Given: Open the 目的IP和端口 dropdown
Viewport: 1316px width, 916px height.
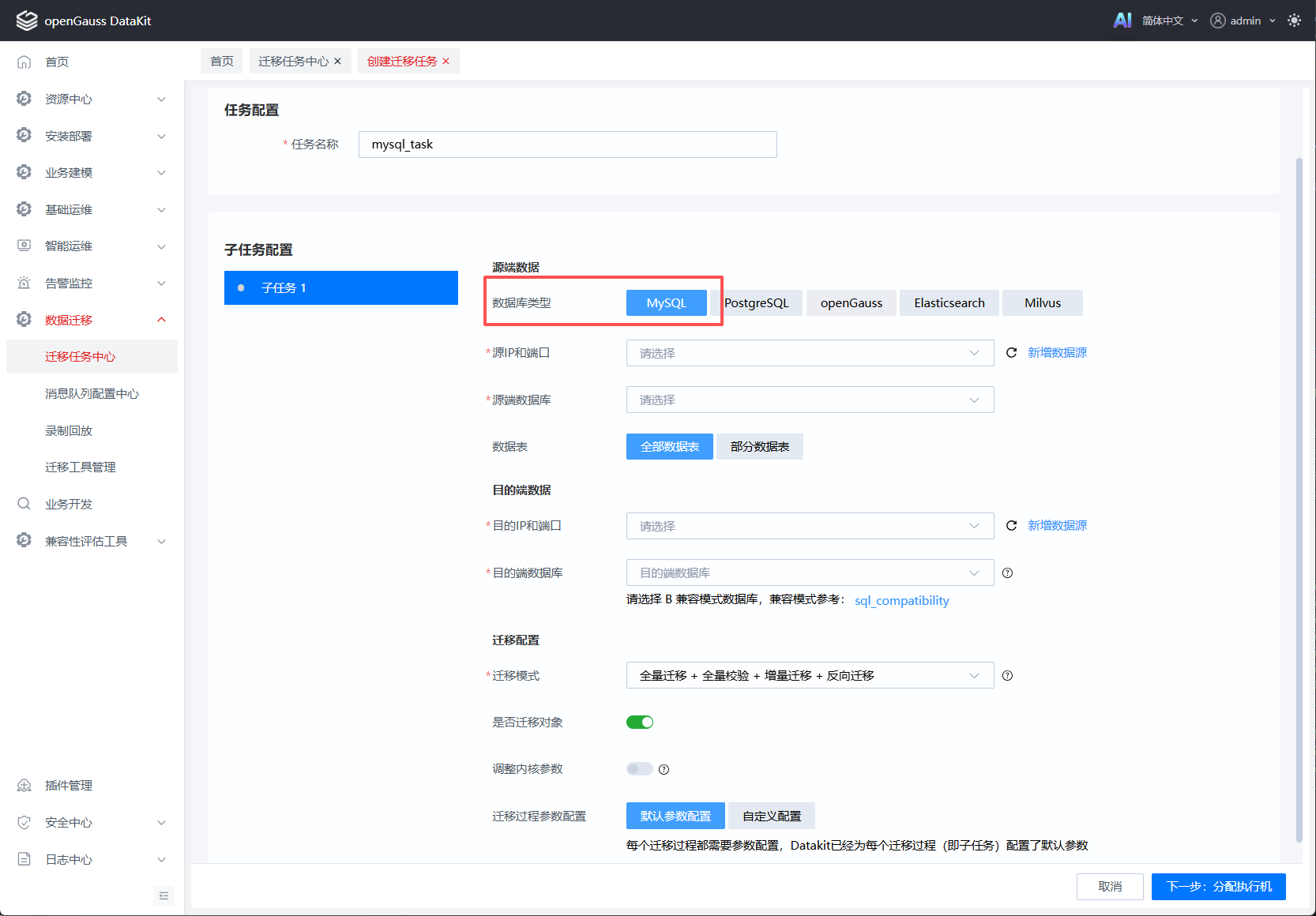Looking at the screenshot, I should (x=810, y=526).
